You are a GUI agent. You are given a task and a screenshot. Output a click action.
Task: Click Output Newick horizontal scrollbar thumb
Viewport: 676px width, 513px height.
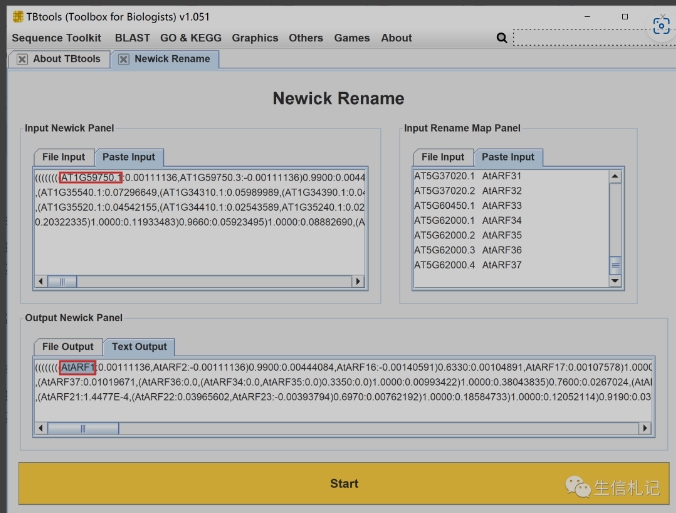[x=83, y=428]
